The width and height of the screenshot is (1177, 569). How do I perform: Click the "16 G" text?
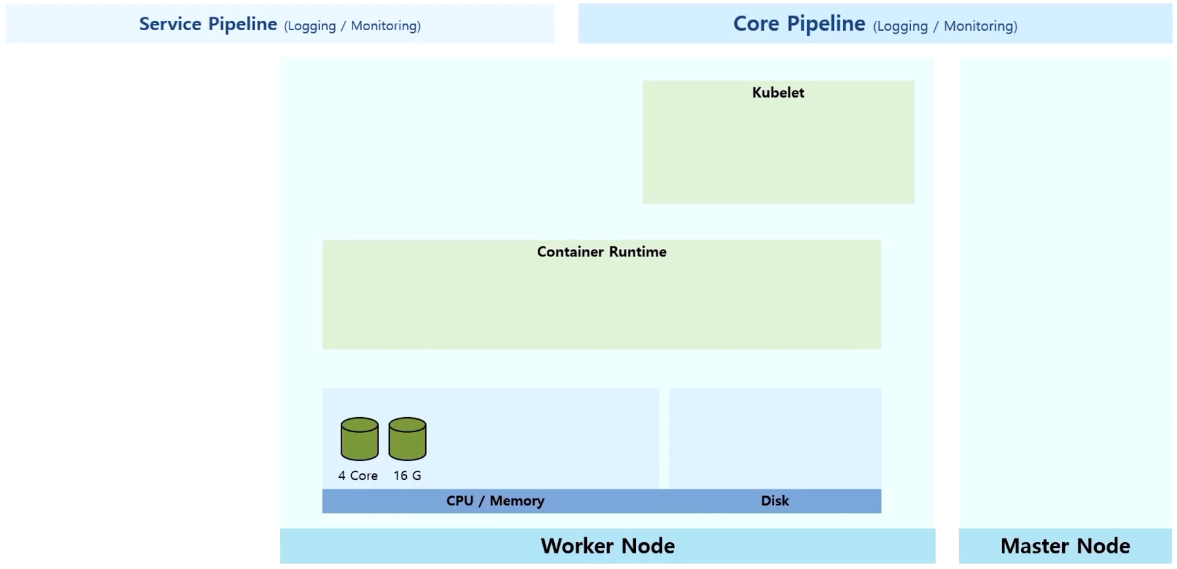click(x=408, y=476)
